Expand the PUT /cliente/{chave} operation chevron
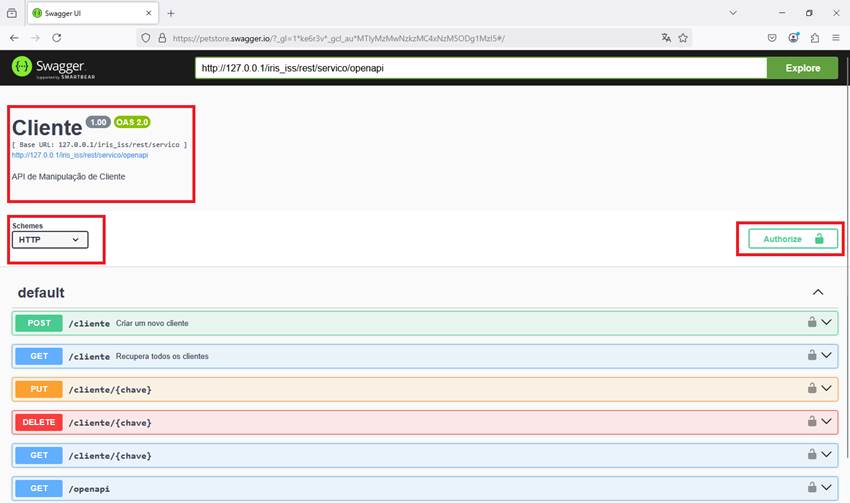 [827, 389]
